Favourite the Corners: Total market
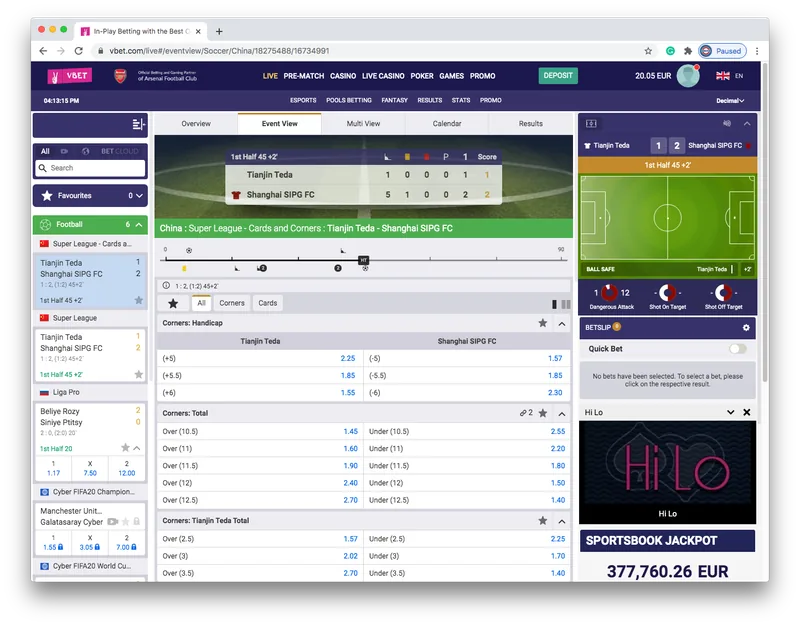The width and height of the screenshot is (800, 626). point(543,413)
